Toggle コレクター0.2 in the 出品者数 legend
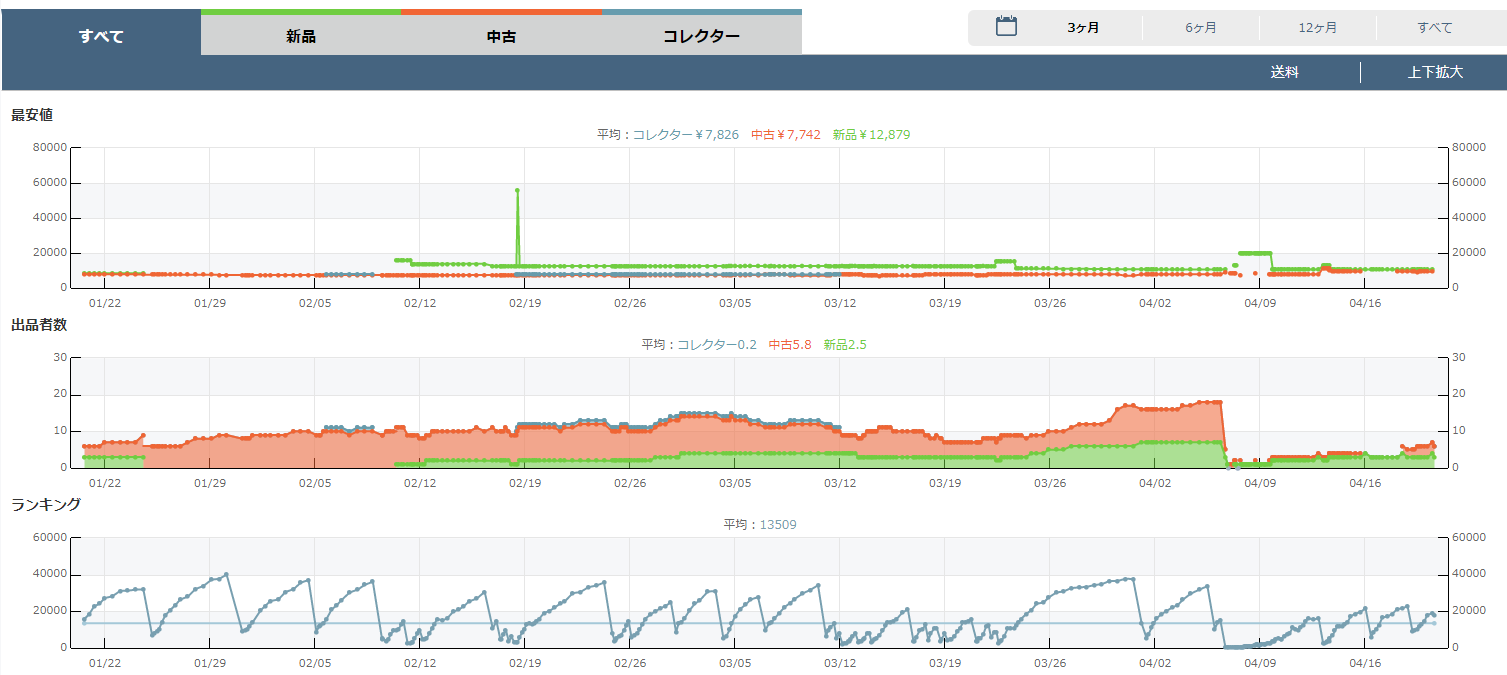 [716, 345]
